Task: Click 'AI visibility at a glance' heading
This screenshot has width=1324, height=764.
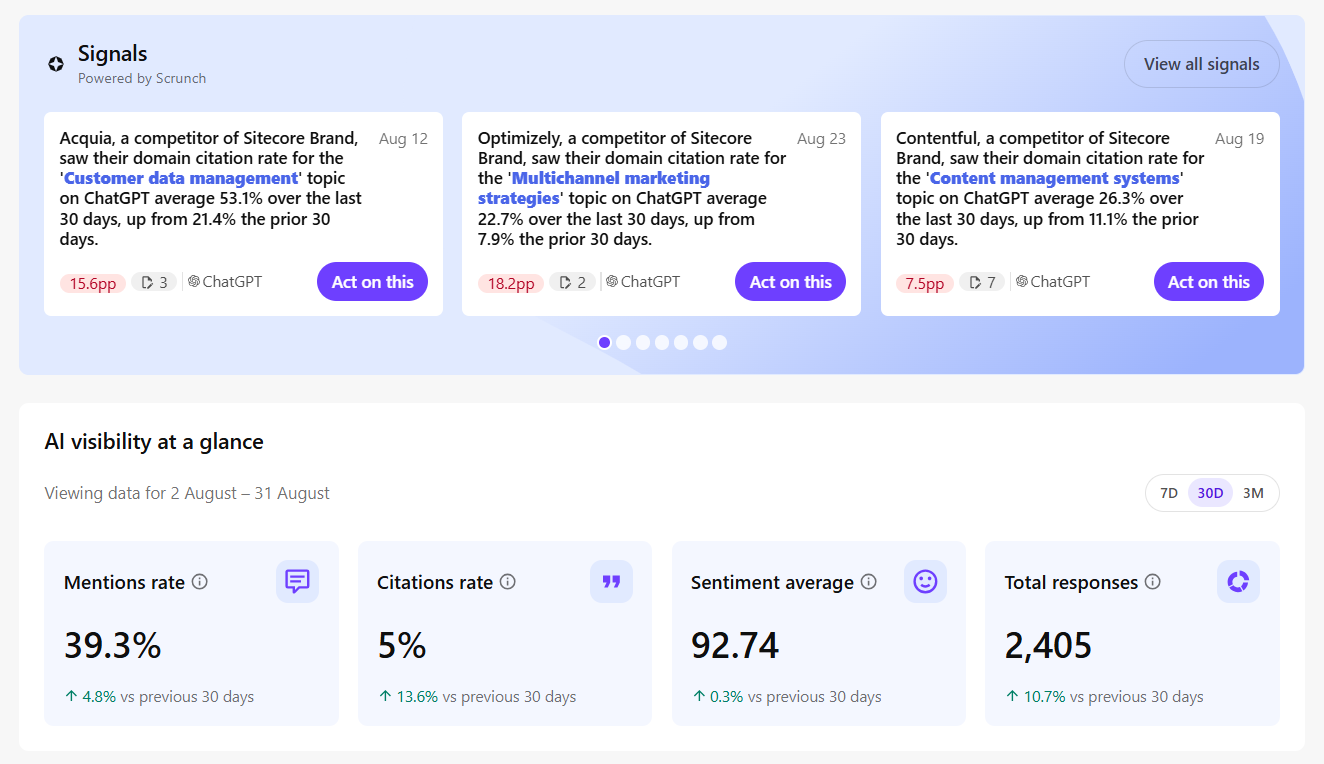Action: (154, 442)
